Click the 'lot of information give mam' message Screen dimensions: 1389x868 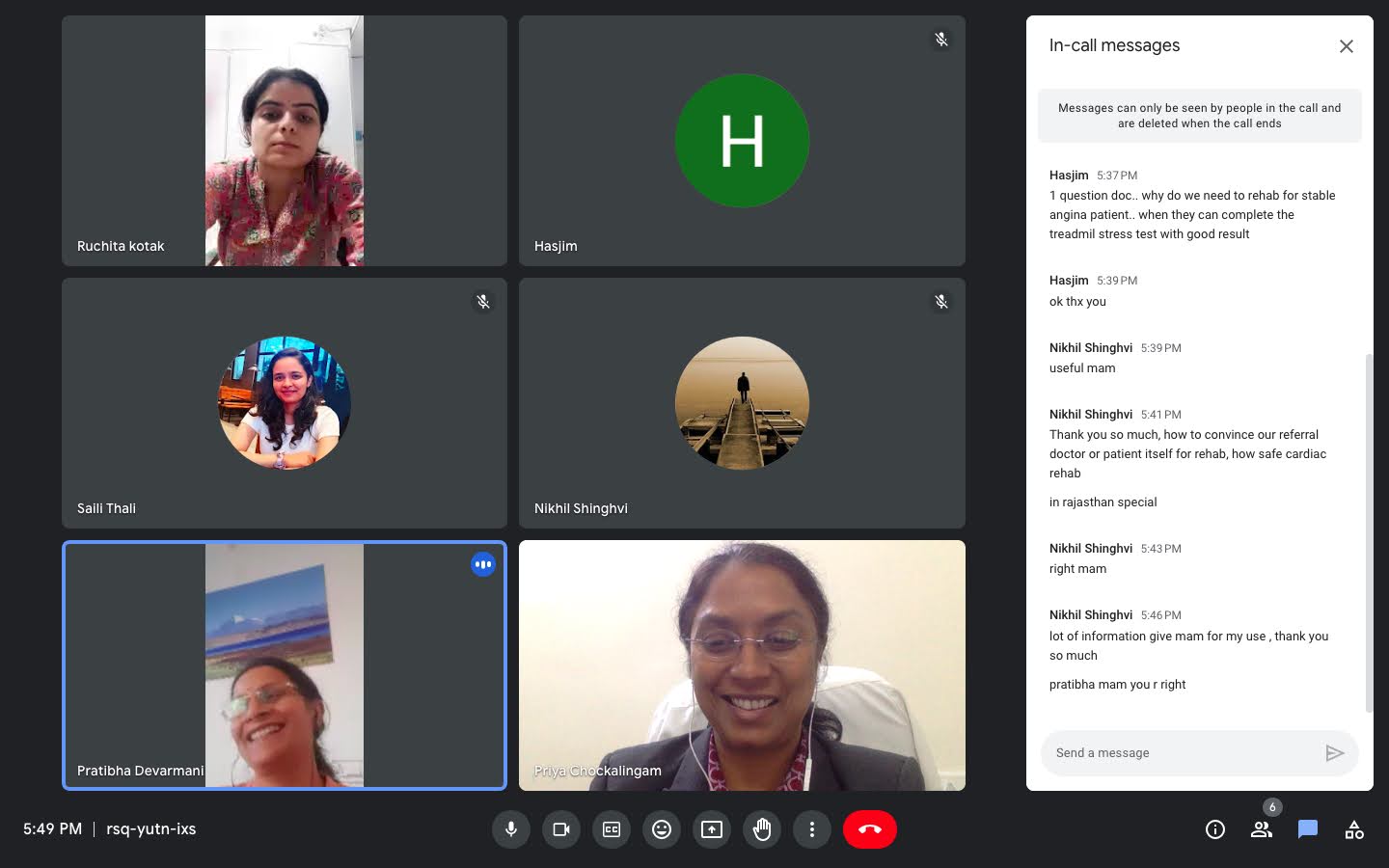pos(1188,646)
